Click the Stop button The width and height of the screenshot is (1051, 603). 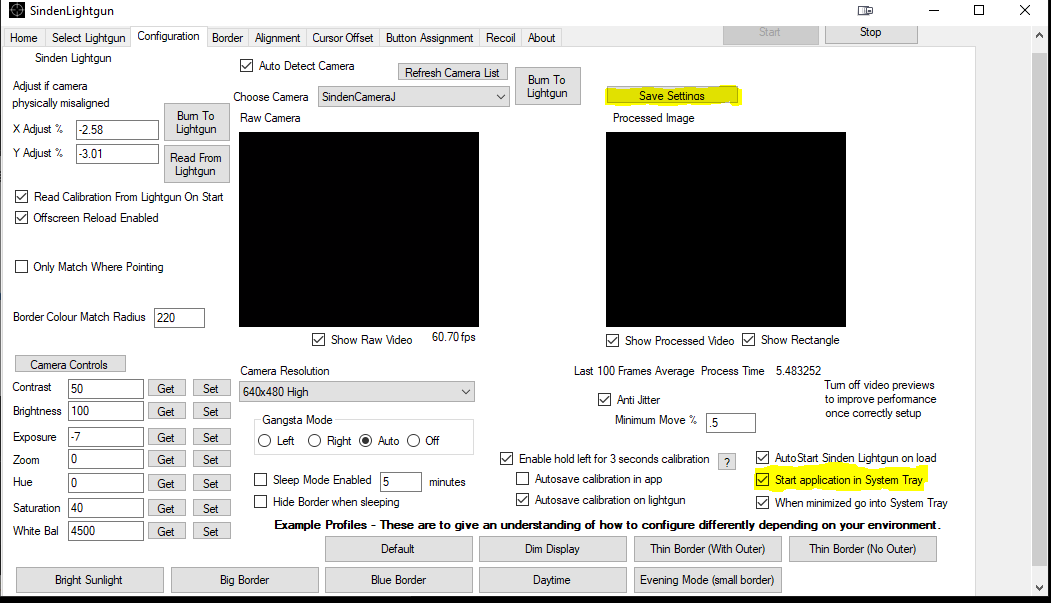point(871,32)
